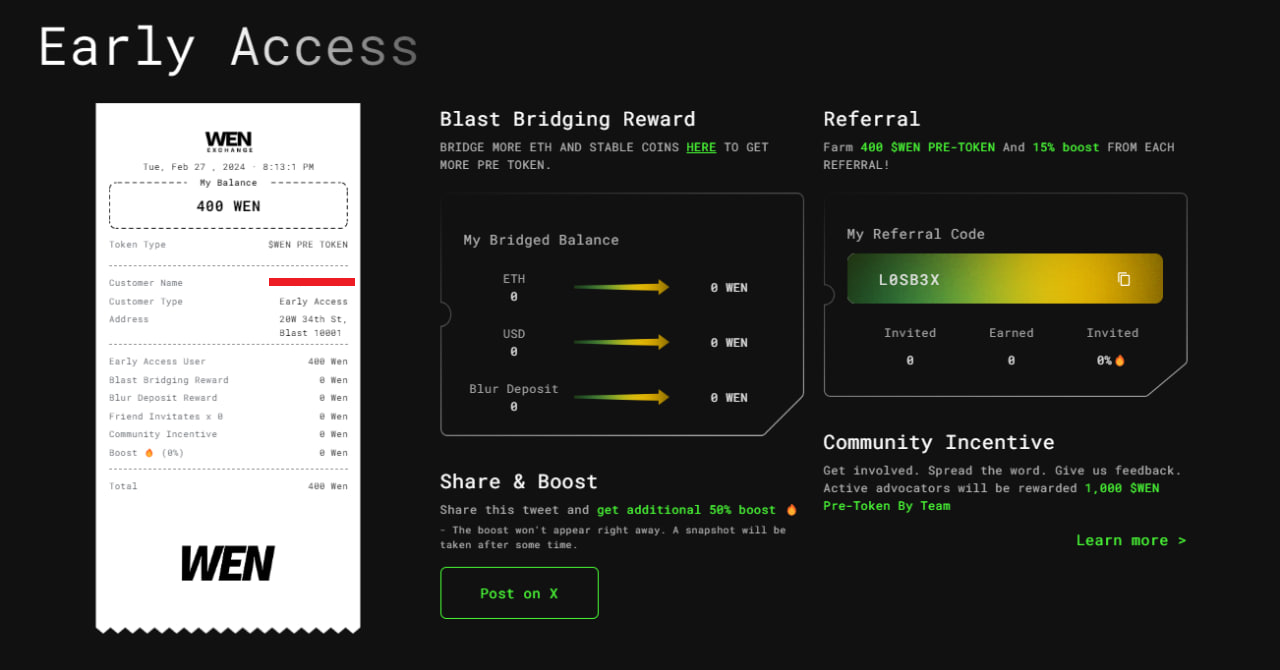Click the ETH balance label
1280x670 pixels.
tap(514, 279)
